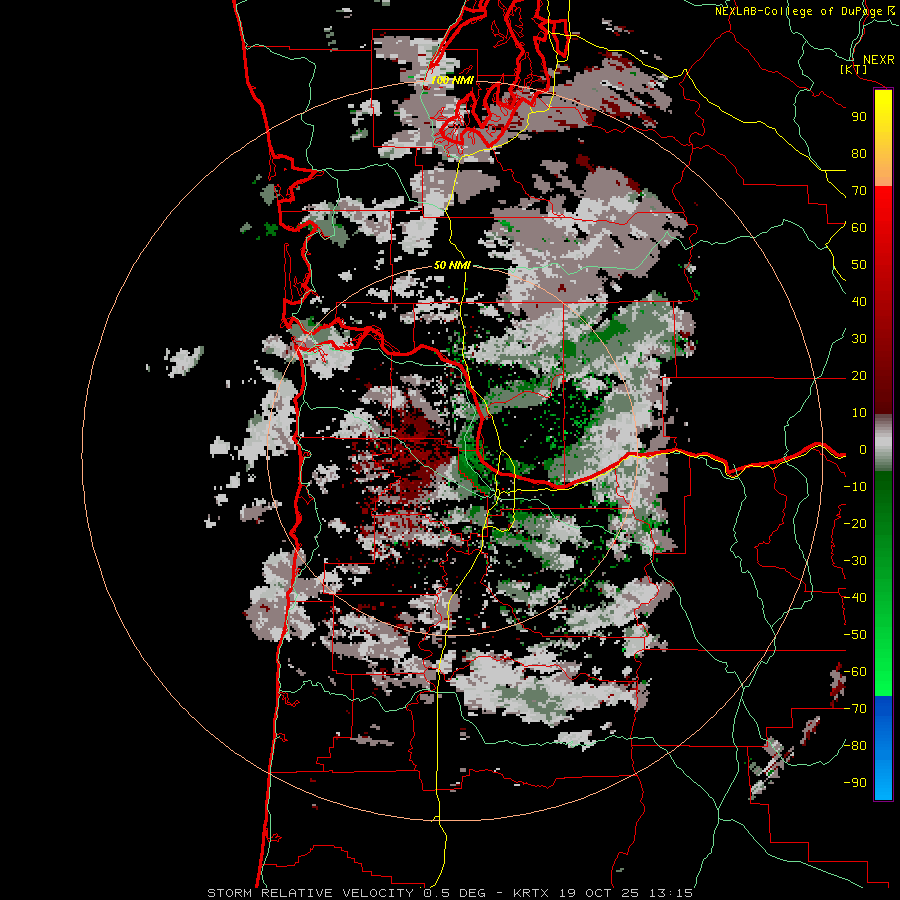Click the 70 value on the velocity scale
The width and height of the screenshot is (900, 900).
tap(859, 191)
